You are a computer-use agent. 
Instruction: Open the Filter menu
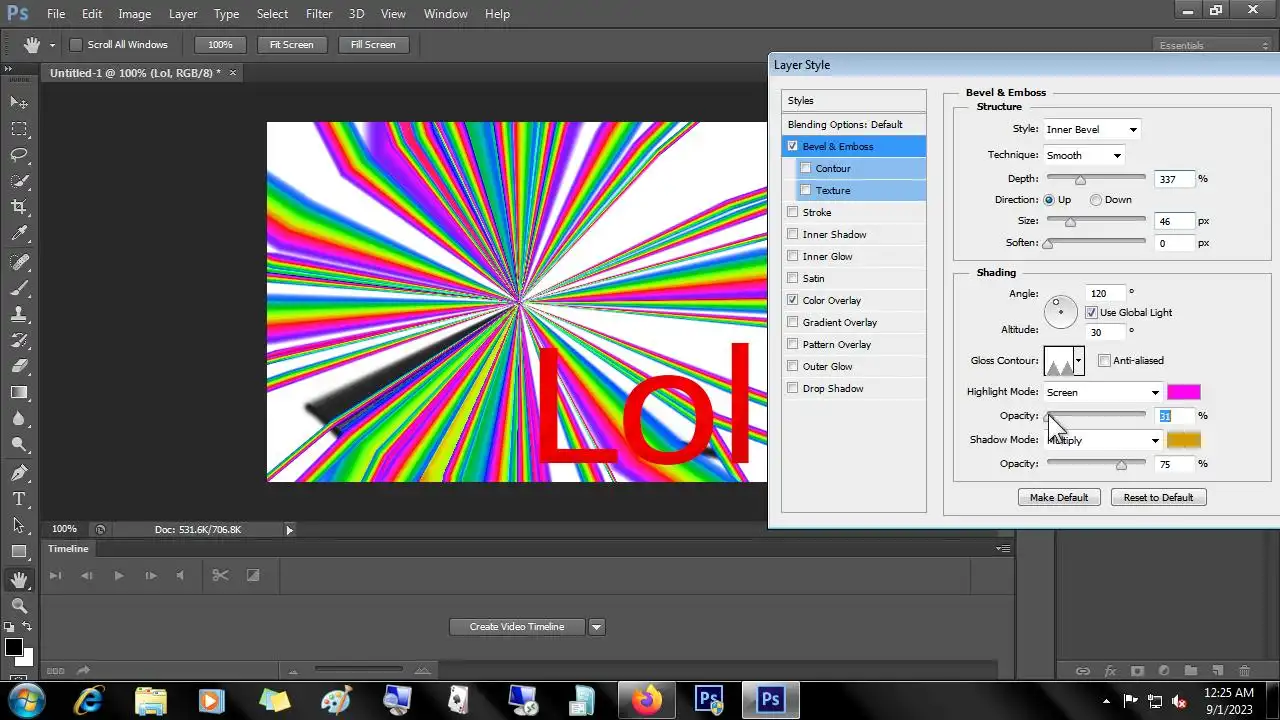click(x=319, y=14)
